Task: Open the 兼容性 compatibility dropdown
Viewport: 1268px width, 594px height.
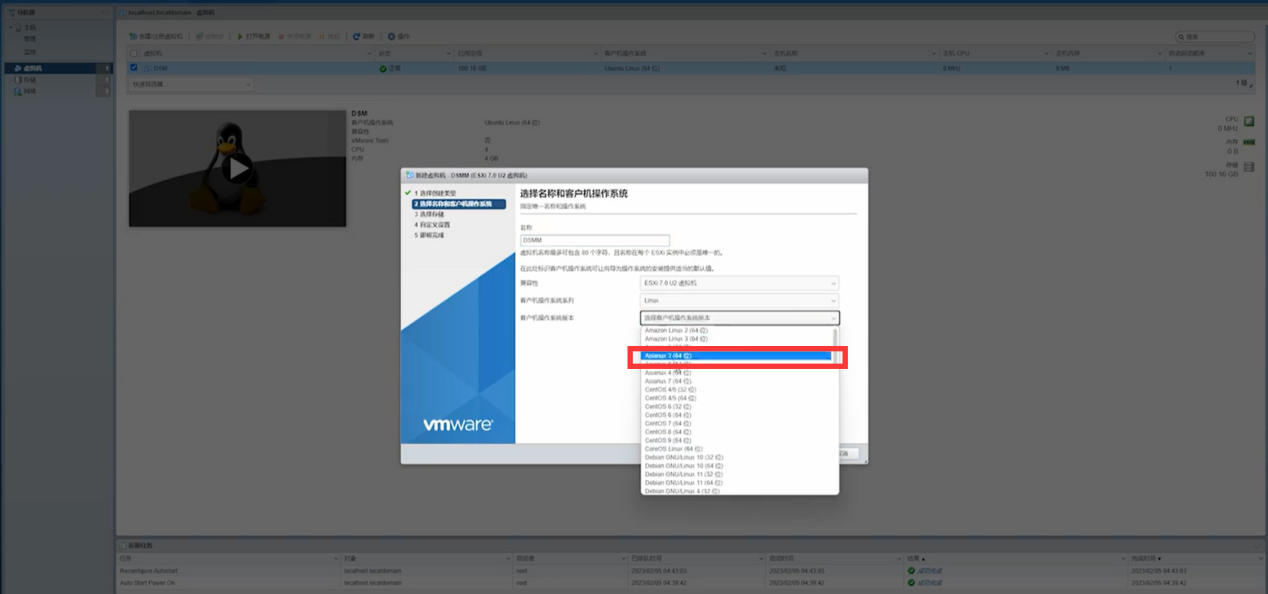Action: coord(739,283)
